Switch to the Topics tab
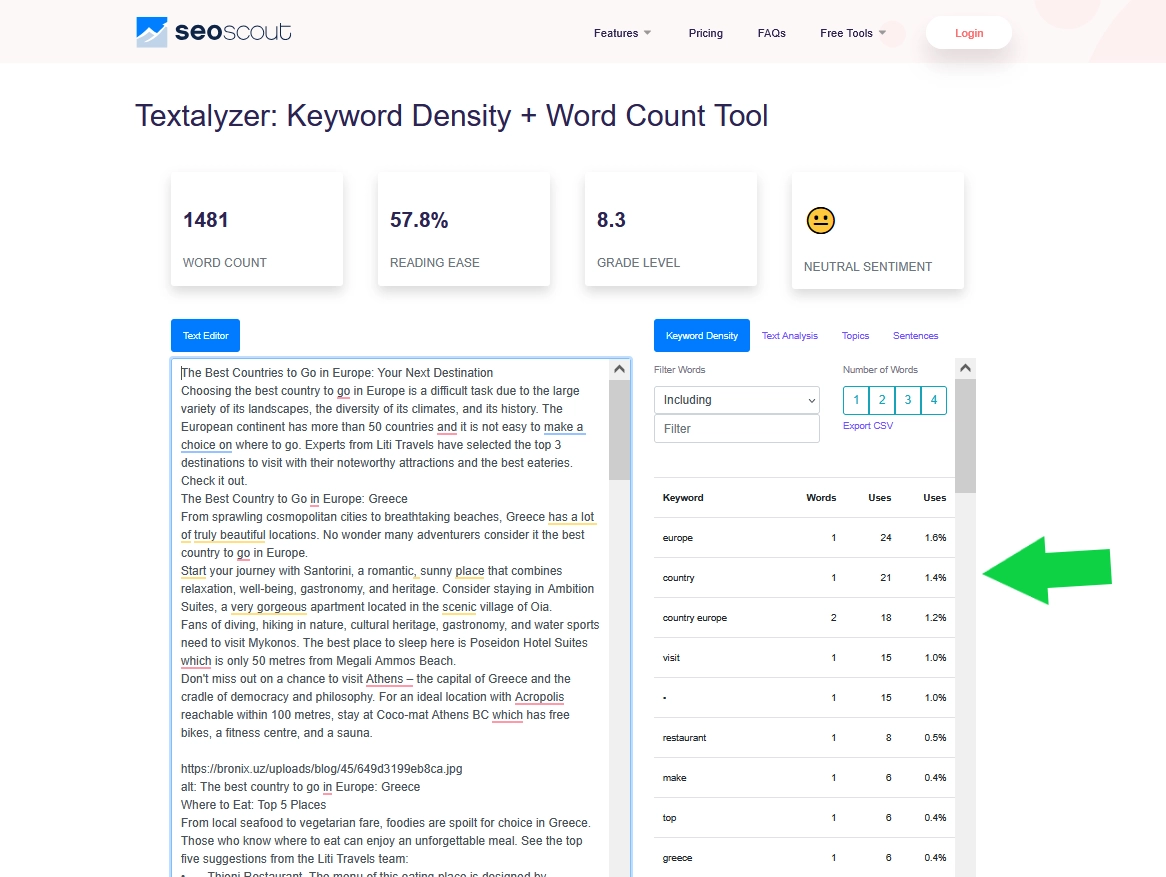 [x=855, y=335]
